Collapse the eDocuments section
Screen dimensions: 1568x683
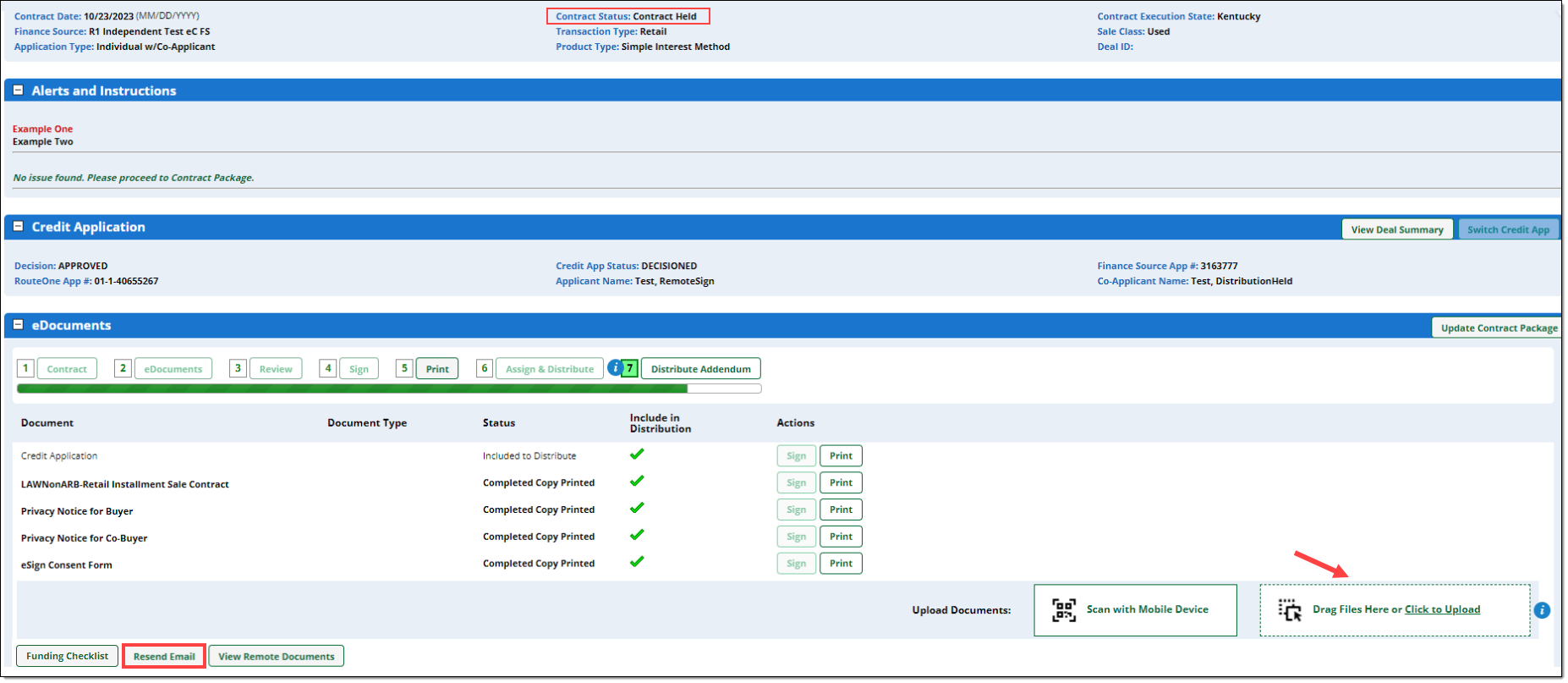point(18,325)
